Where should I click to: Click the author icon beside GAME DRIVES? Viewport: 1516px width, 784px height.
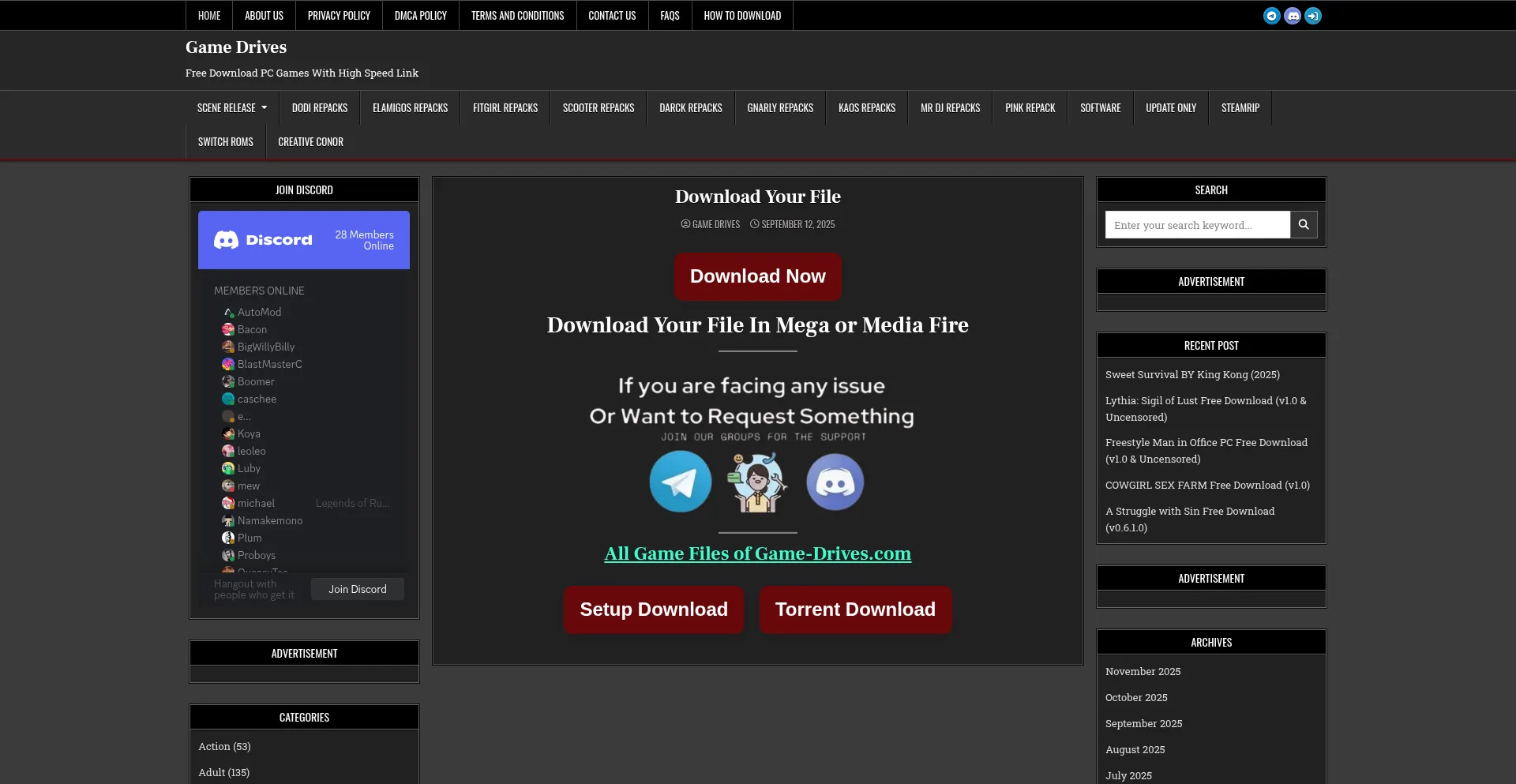(x=686, y=224)
